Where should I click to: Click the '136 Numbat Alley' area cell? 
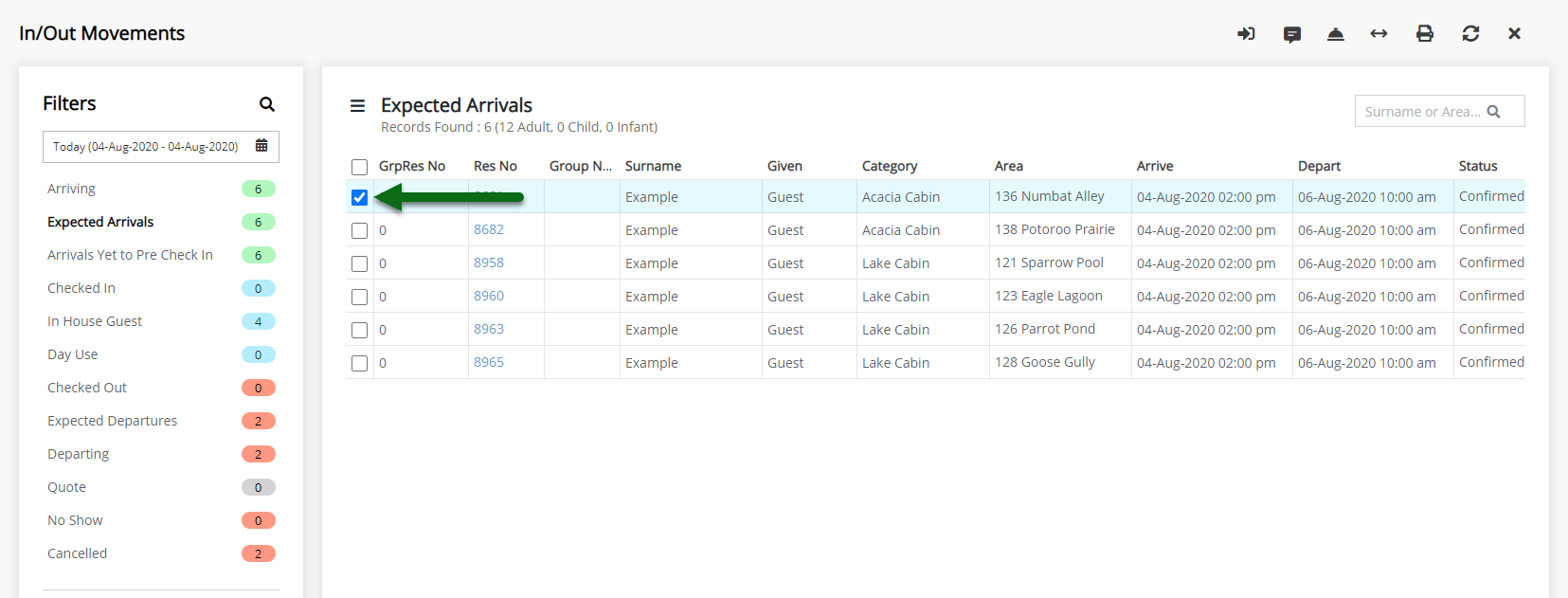[x=1050, y=196]
